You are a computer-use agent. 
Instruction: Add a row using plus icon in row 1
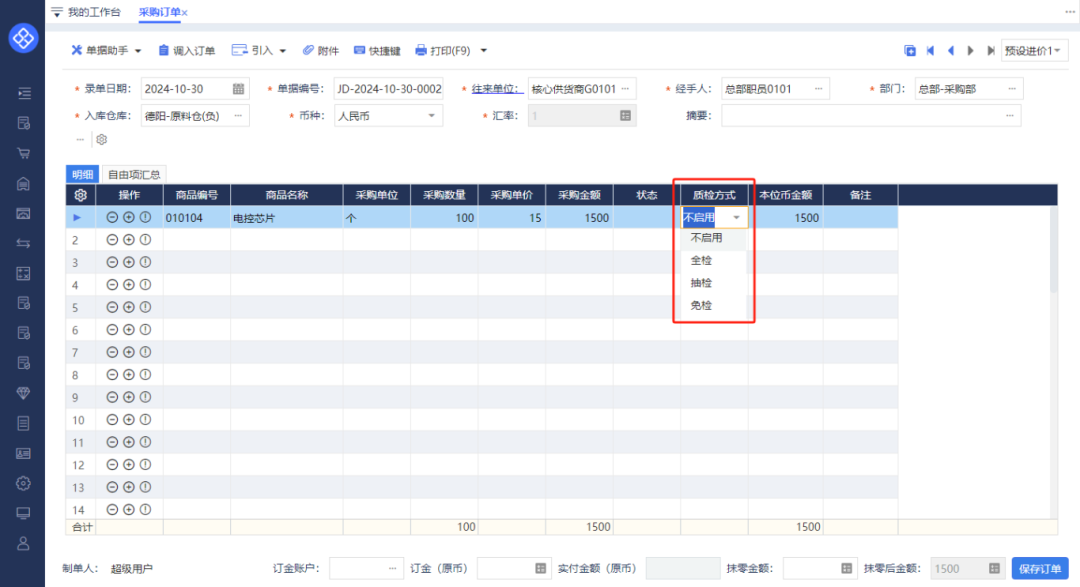pyautogui.click(x=129, y=217)
